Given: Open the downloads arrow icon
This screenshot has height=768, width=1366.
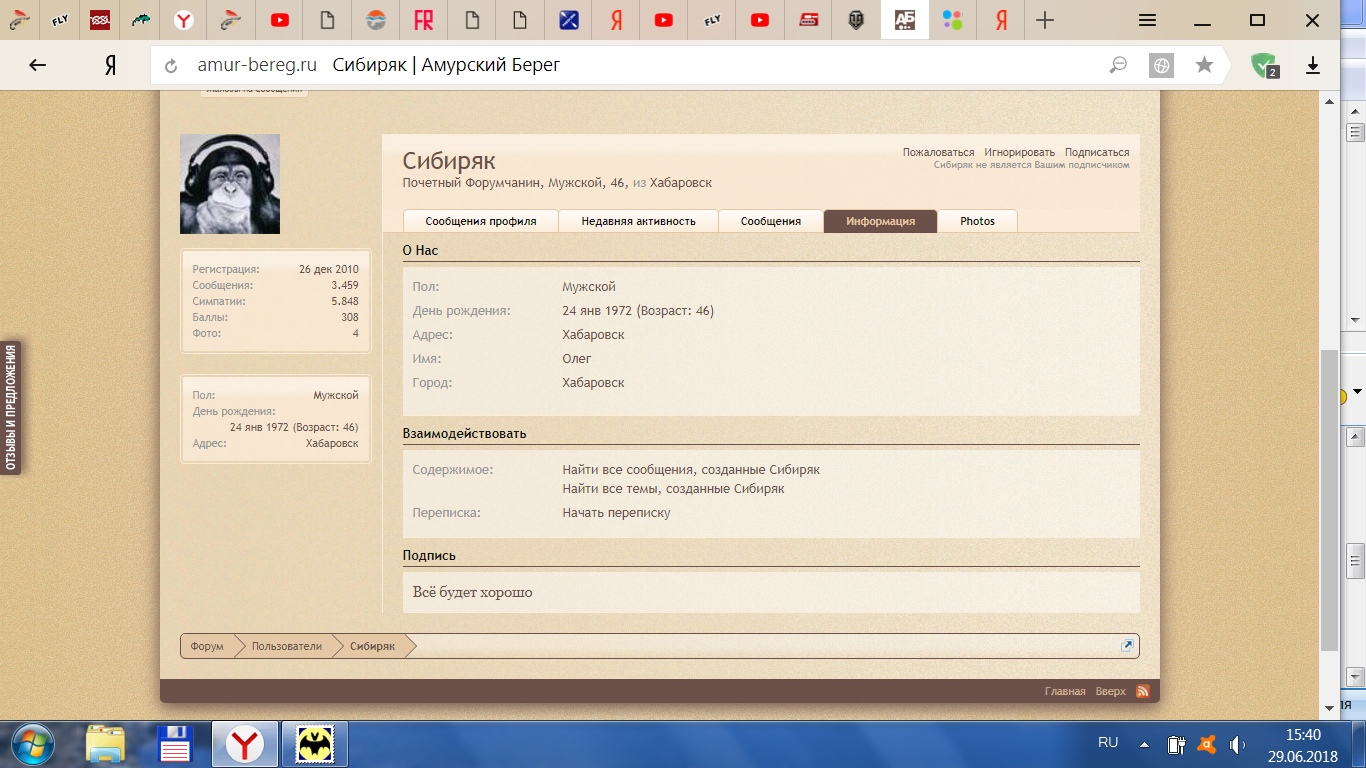Looking at the screenshot, I should (1313, 65).
